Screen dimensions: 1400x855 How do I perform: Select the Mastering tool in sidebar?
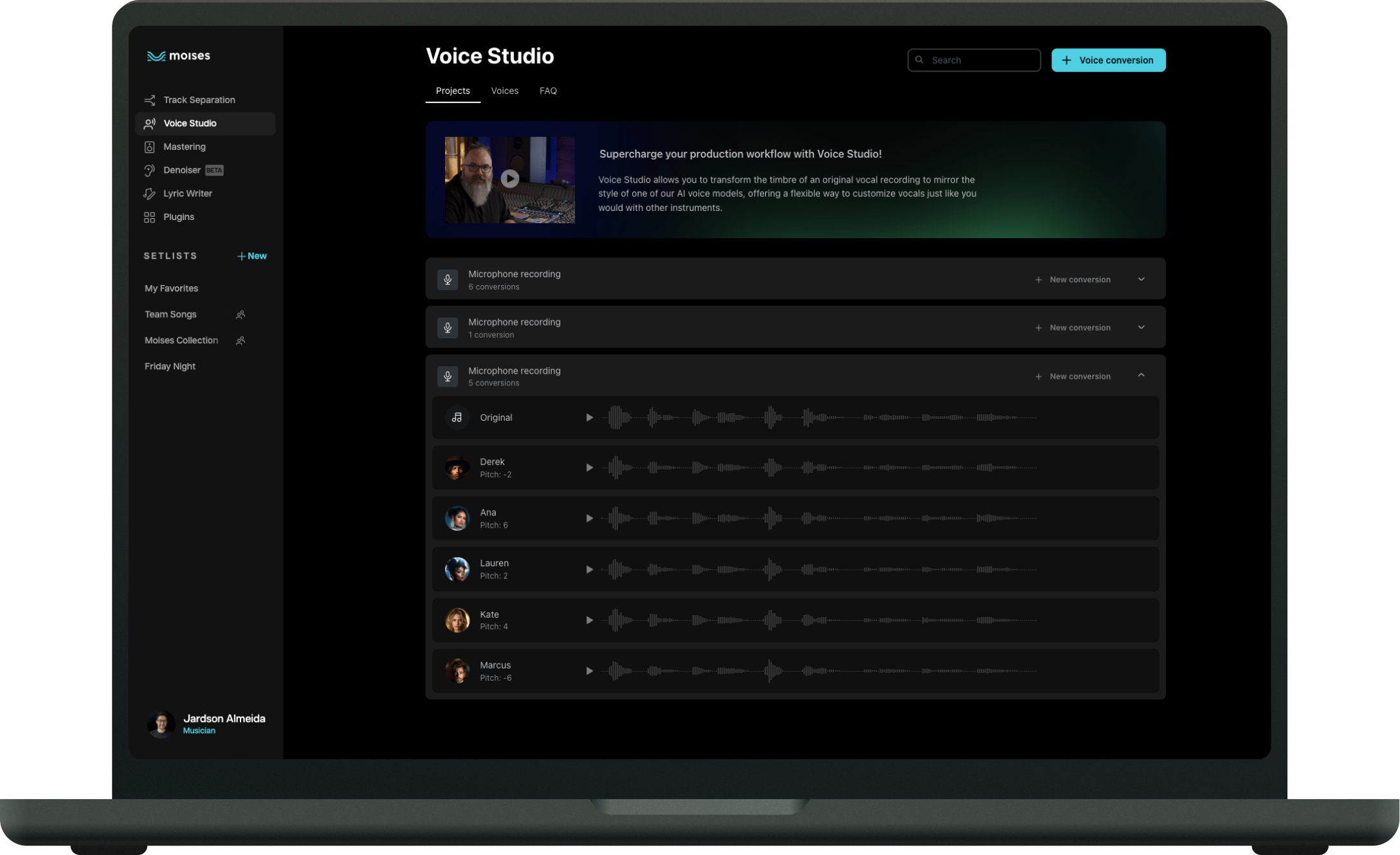coord(184,146)
